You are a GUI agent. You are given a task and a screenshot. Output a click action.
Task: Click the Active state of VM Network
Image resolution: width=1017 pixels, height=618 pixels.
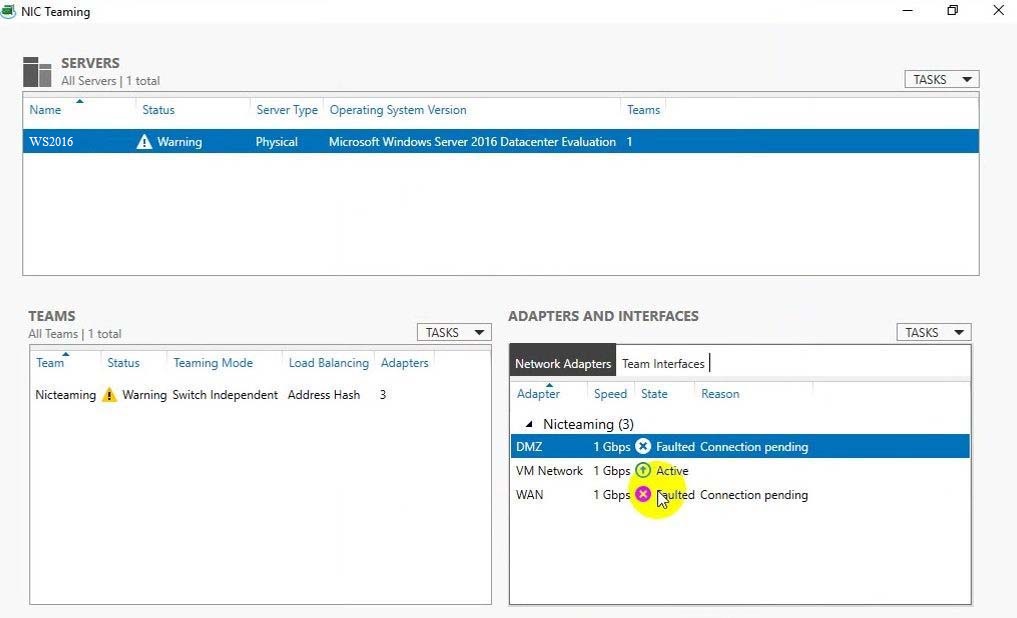tap(672, 470)
